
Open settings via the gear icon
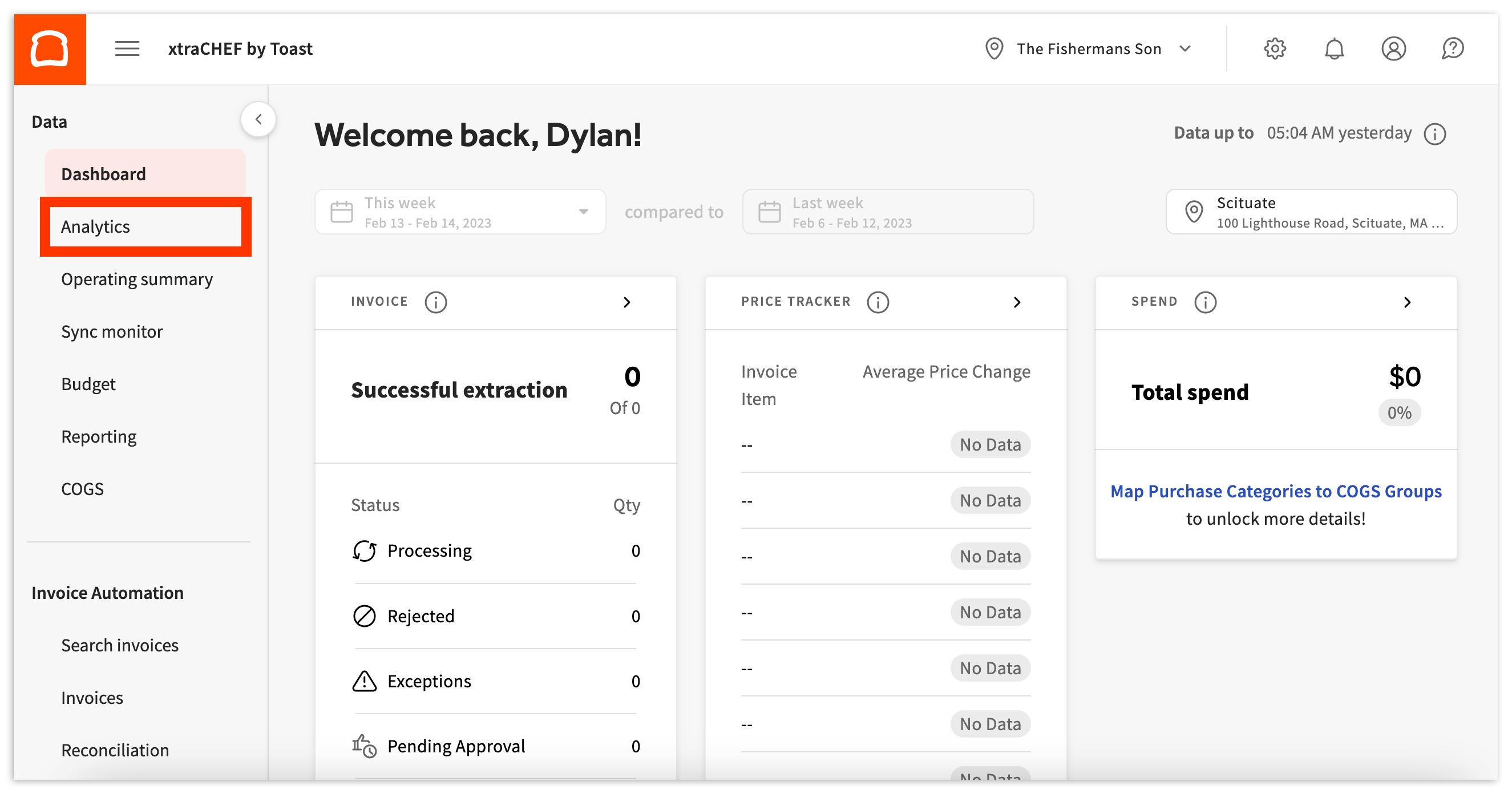[x=1275, y=48]
